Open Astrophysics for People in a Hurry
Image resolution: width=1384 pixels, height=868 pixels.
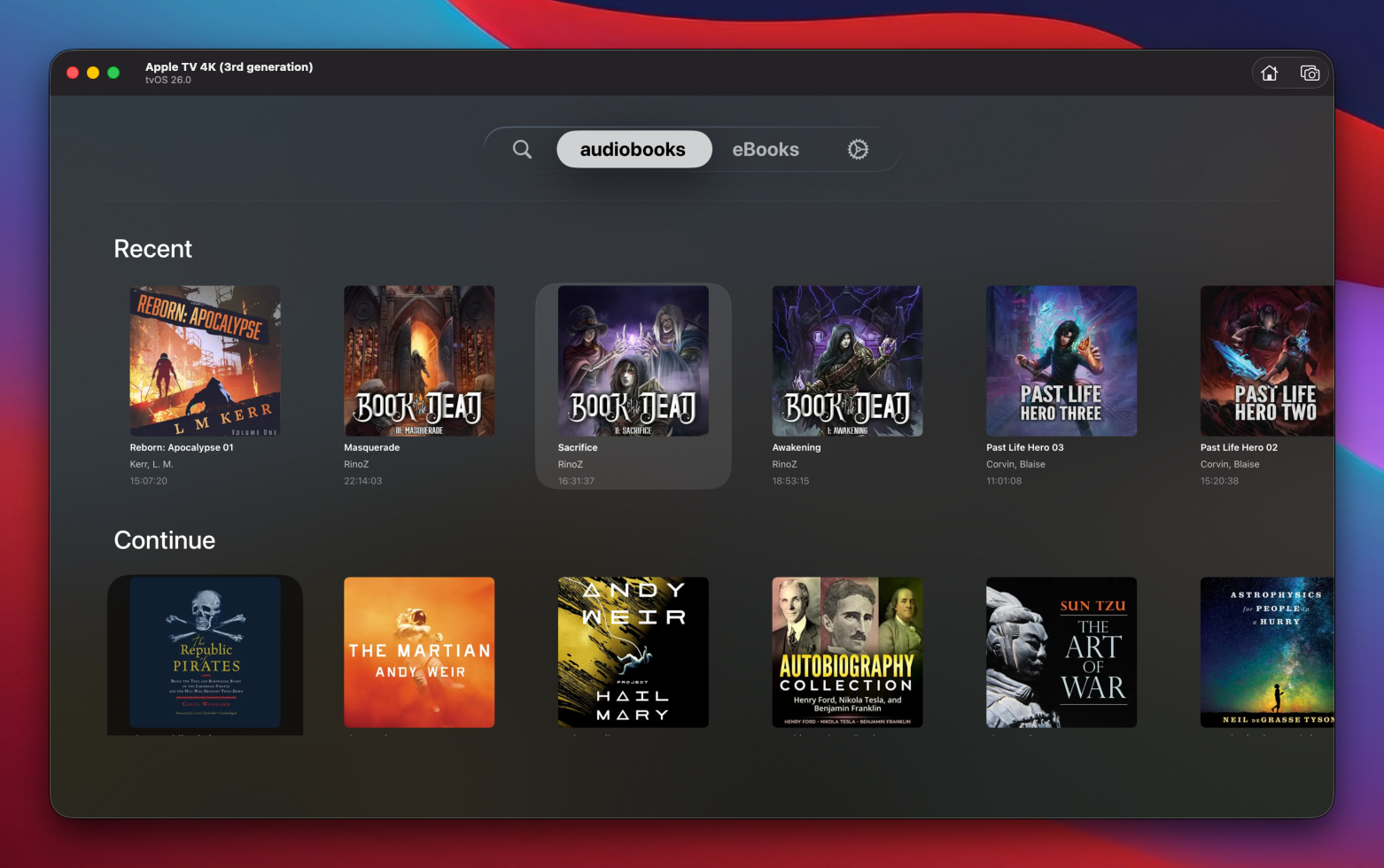pyautogui.click(x=1266, y=653)
